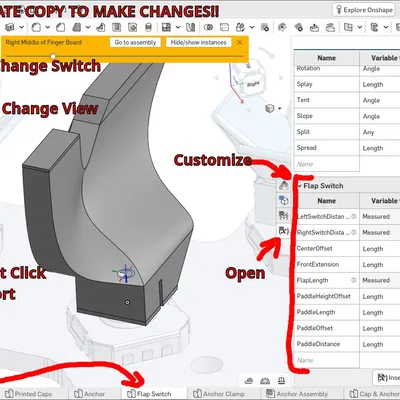Open the Transform tool dropdown arrow
Viewport: 400px width, 400px height.
[252, 27]
